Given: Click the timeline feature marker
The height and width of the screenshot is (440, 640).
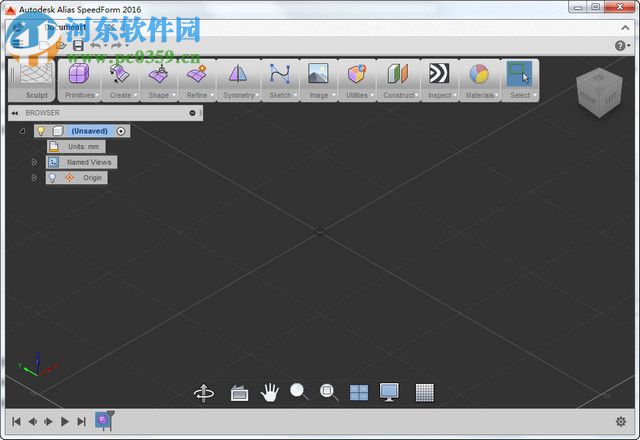Looking at the screenshot, I should [x=104, y=421].
